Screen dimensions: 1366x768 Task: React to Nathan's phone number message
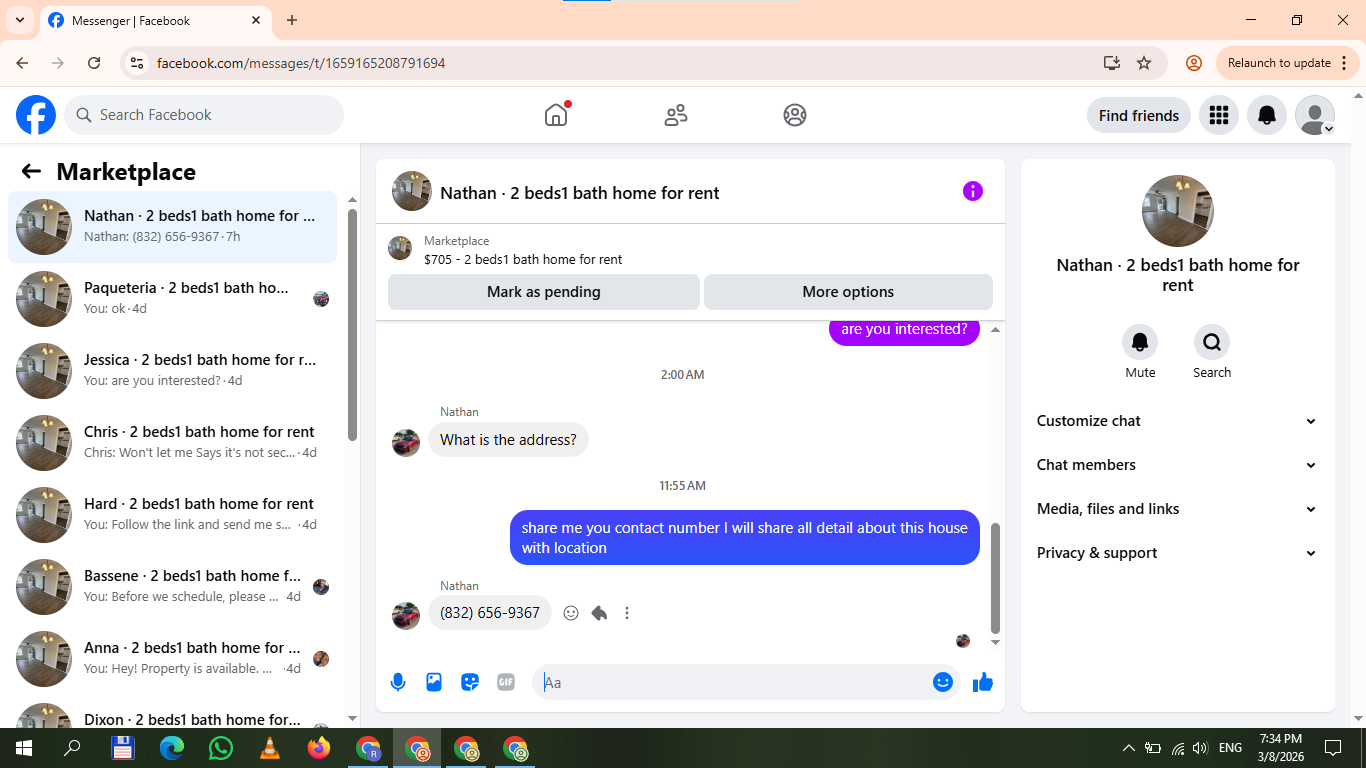tap(571, 613)
